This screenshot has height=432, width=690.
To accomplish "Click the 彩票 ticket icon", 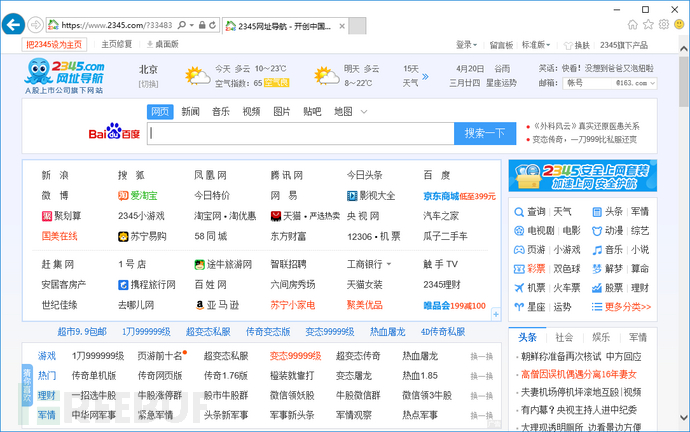I will pyautogui.click(x=519, y=269).
